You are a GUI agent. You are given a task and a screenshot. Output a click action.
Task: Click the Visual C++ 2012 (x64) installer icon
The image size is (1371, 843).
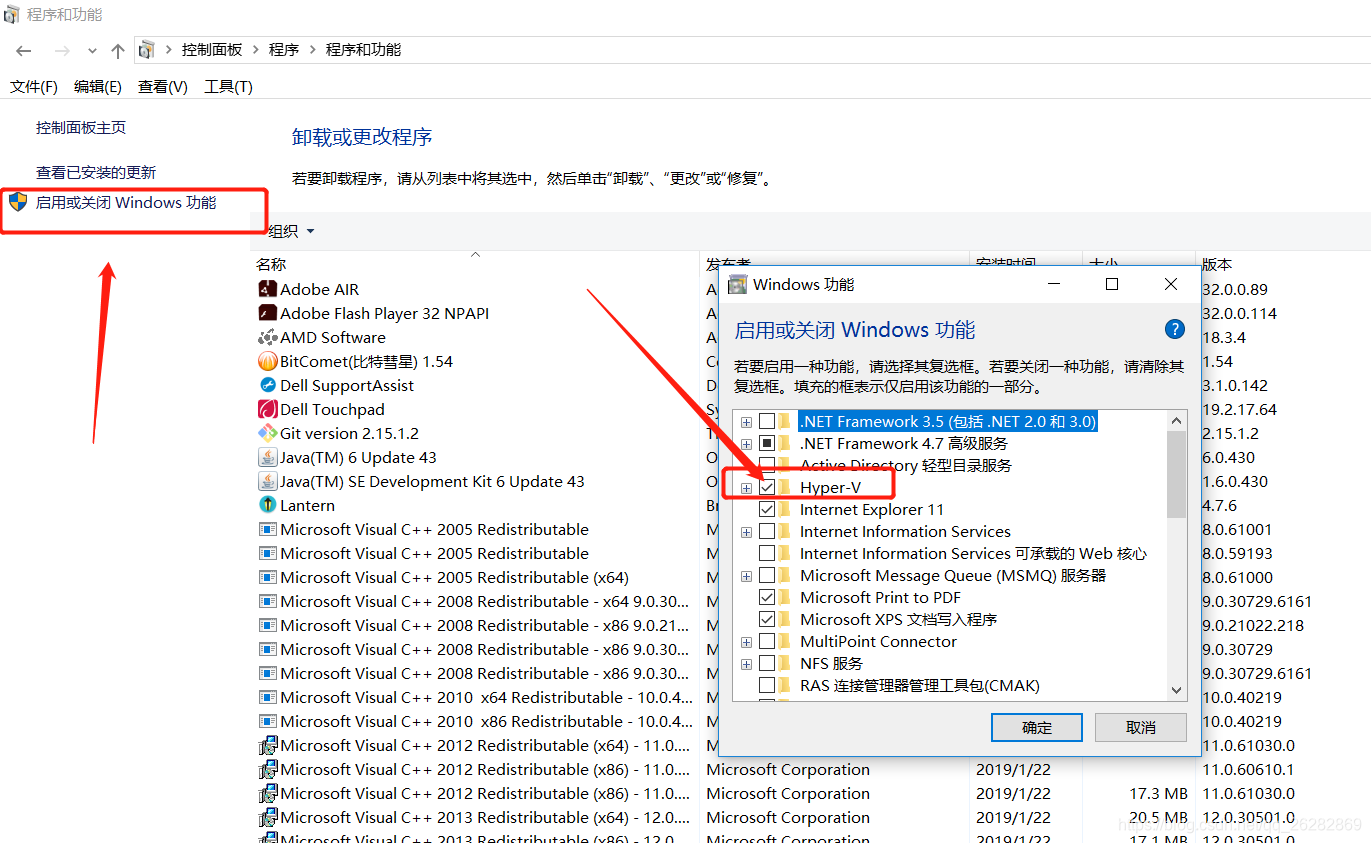(267, 745)
